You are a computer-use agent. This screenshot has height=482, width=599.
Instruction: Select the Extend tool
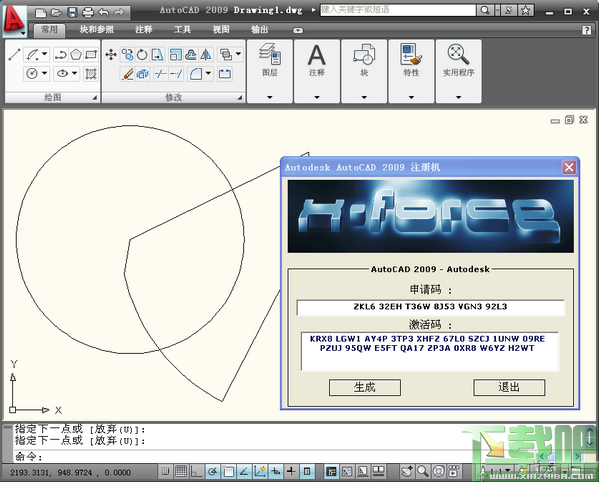click(176, 73)
